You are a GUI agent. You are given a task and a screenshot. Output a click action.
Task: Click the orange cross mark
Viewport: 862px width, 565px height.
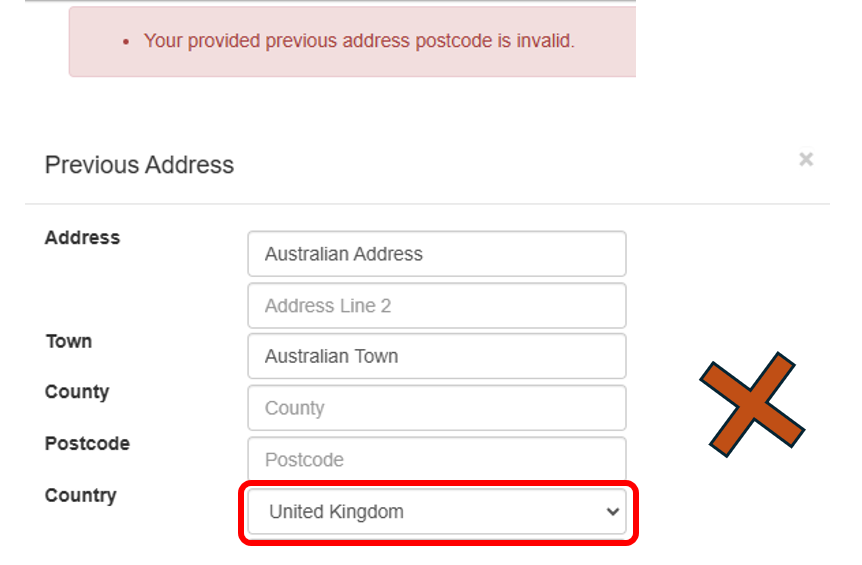click(752, 405)
